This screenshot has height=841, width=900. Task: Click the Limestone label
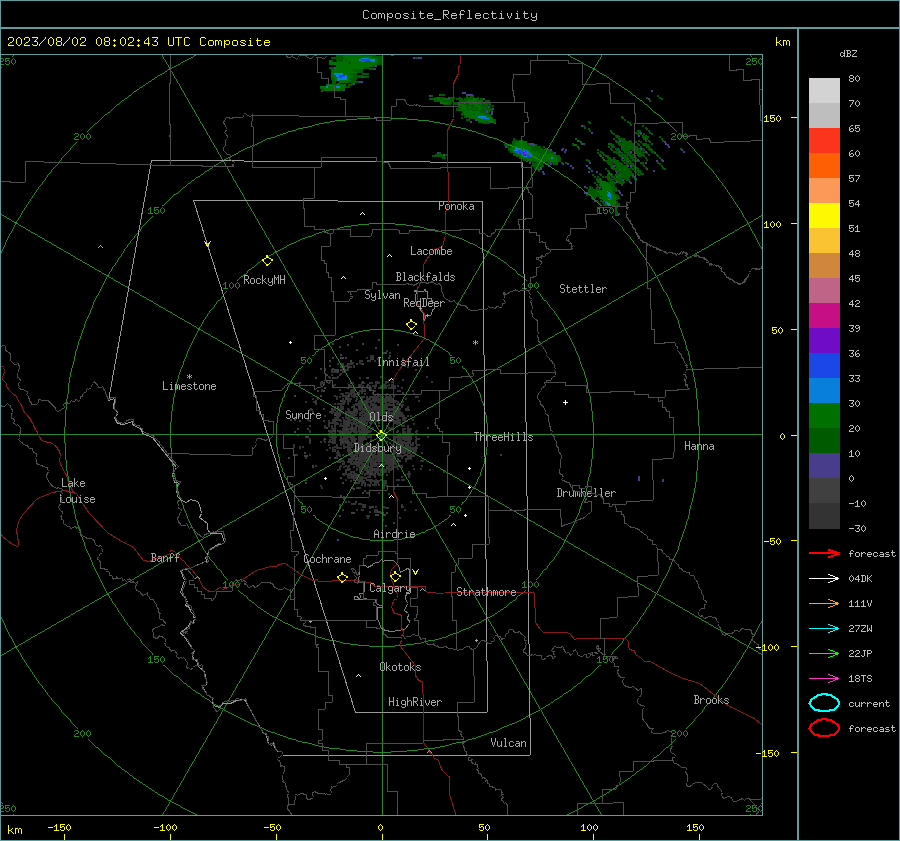point(189,386)
